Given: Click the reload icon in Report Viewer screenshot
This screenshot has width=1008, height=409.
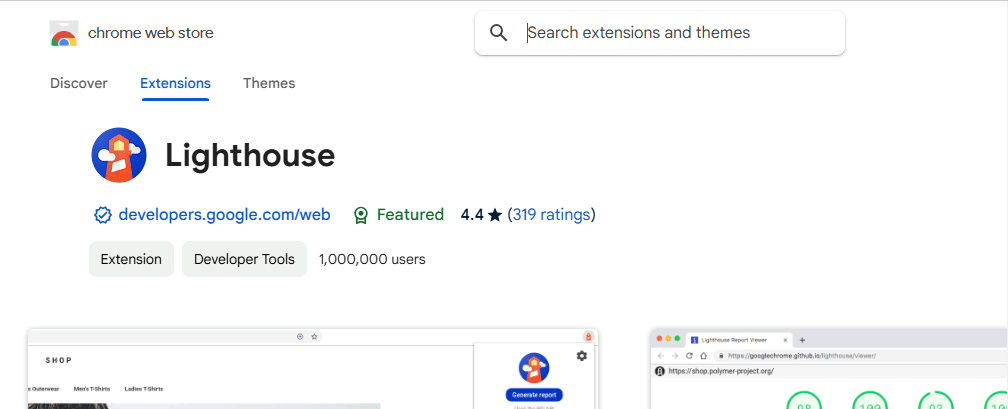Looking at the screenshot, I should (x=689, y=356).
